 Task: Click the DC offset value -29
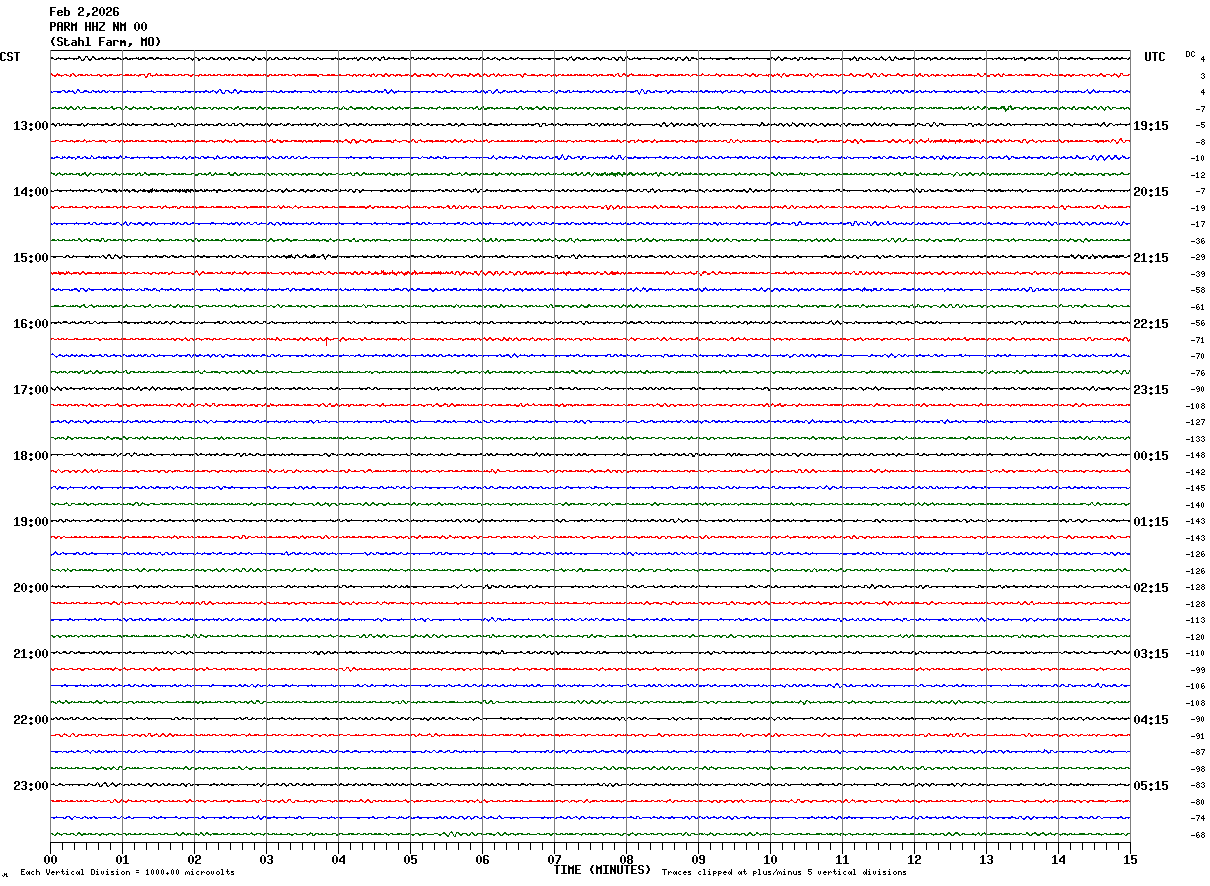click(1197, 258)
